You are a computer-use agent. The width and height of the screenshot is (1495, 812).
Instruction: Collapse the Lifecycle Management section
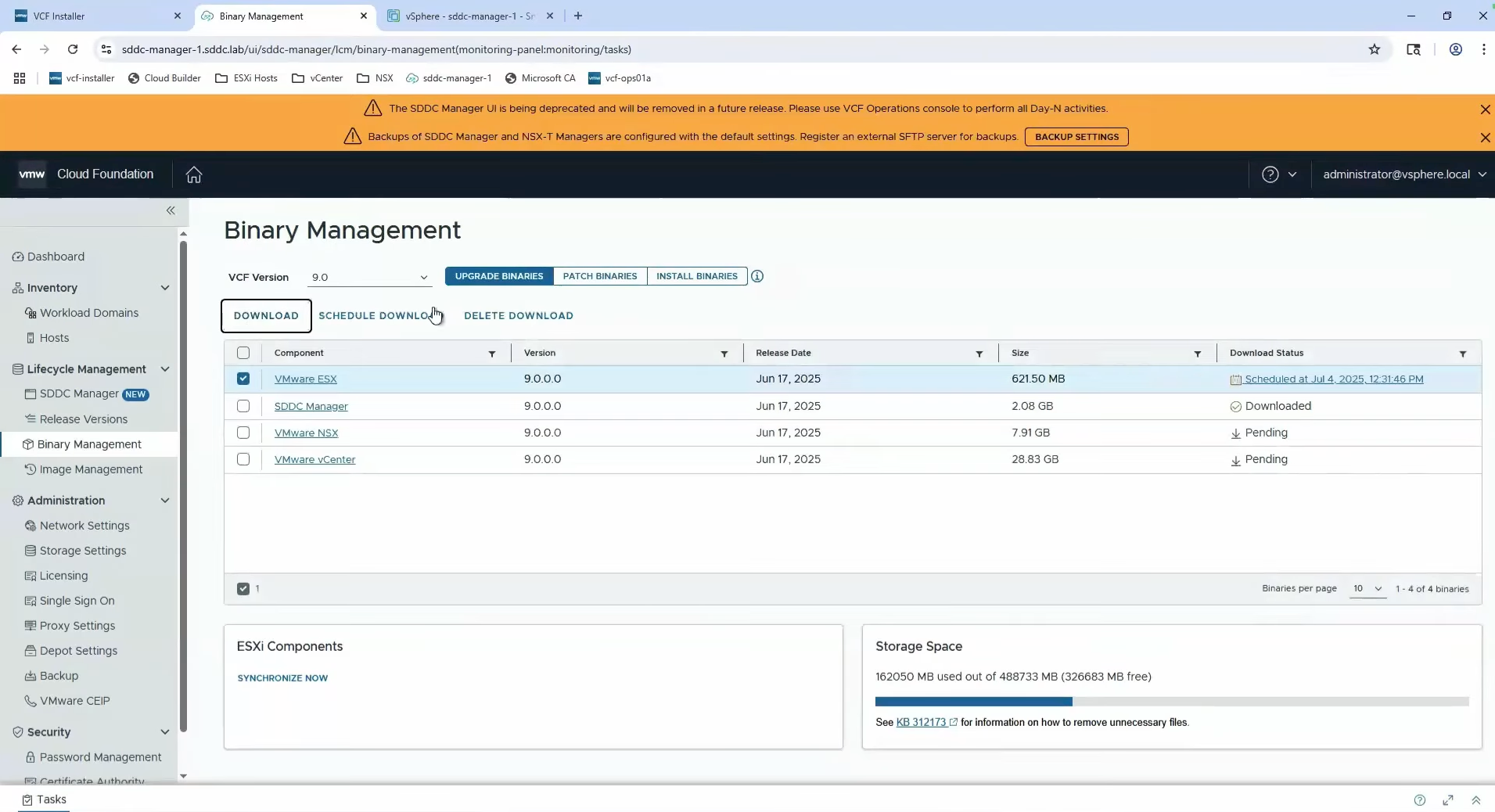coord(165,369)
